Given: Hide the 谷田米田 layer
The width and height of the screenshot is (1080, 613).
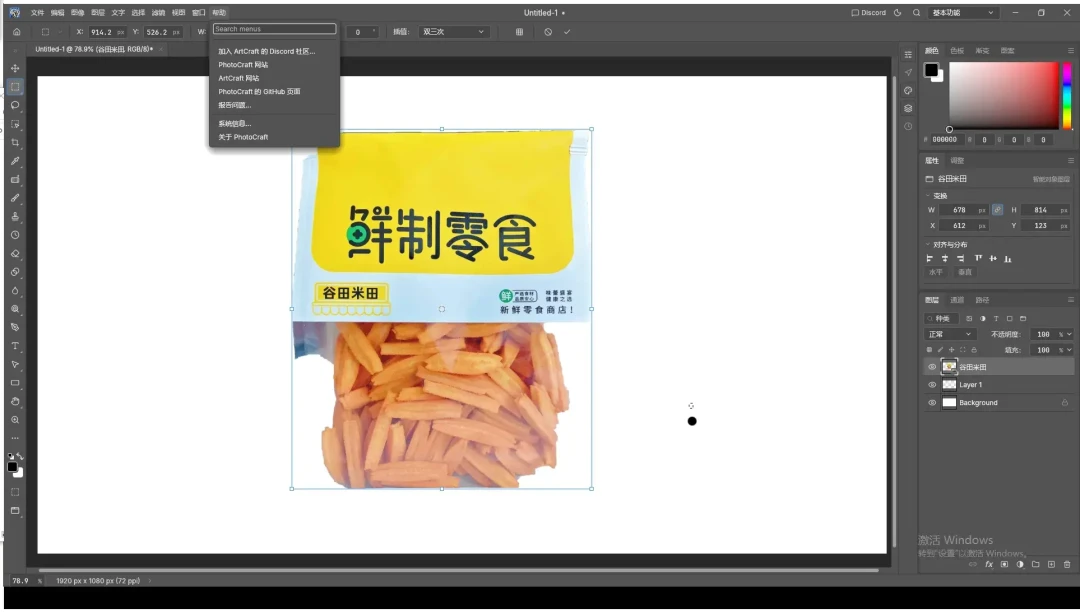Looking at the screenshot, I should pos(932,367).
